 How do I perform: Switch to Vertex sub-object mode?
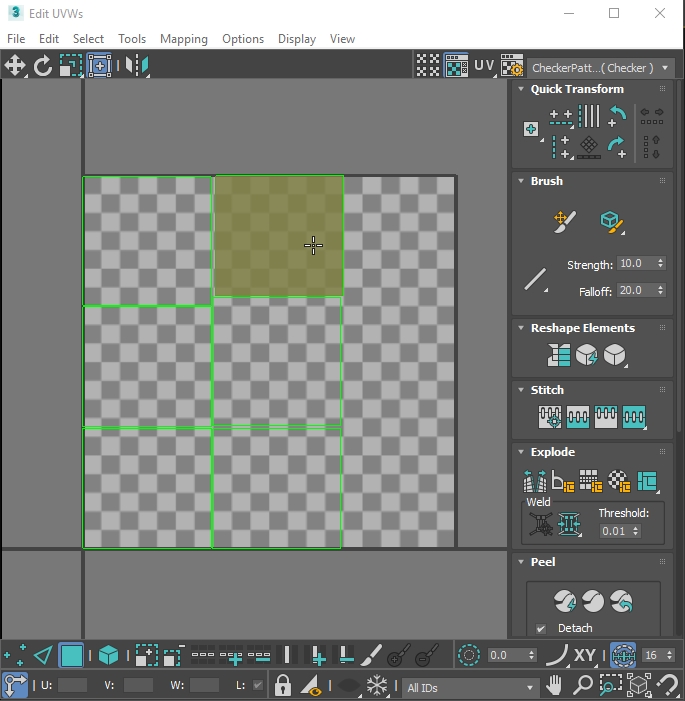pos(15,656)
